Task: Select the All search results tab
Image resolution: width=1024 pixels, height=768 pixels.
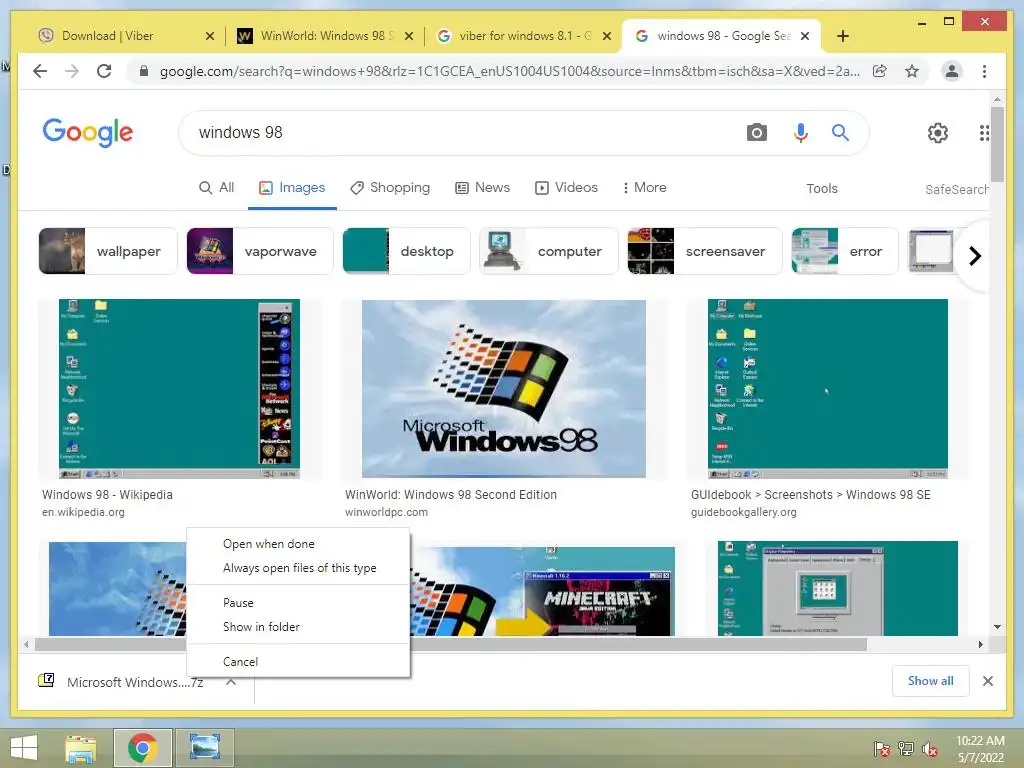Action: pyautogui.click(x=216, y=187)
